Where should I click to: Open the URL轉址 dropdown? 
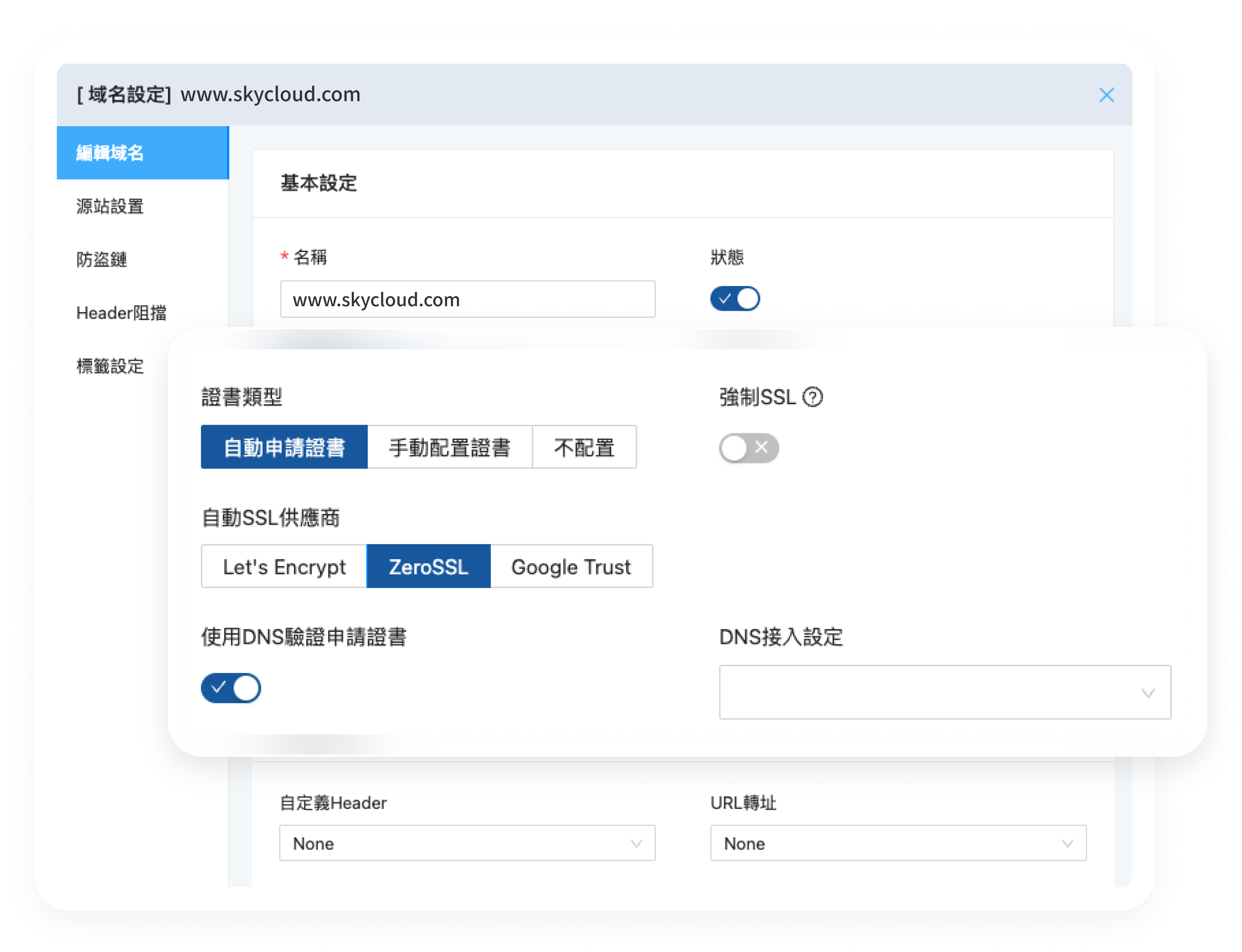898,844
